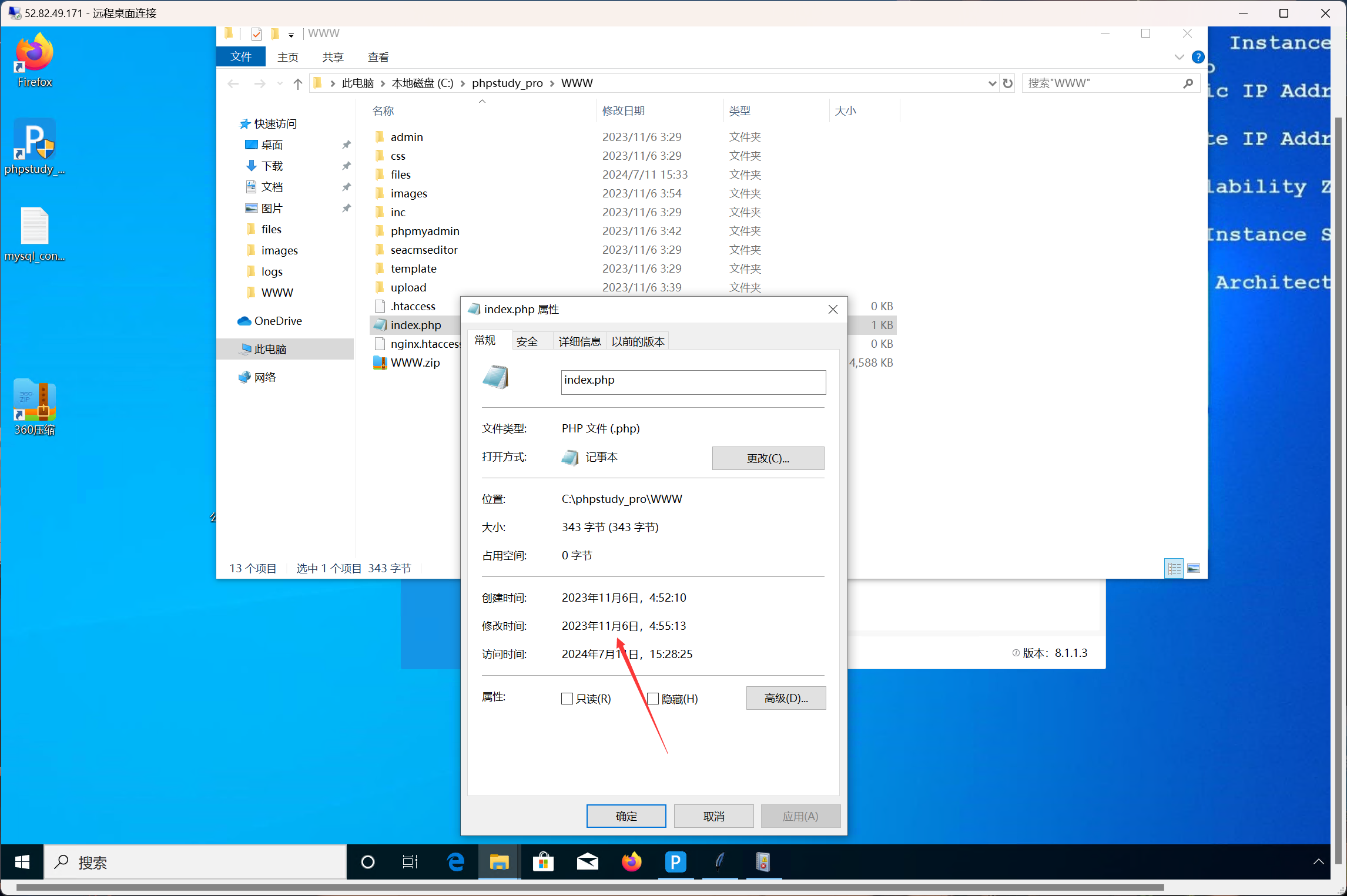Click the 更改(C)... button
1347x896 pixels.
click(x=768, y=458)
